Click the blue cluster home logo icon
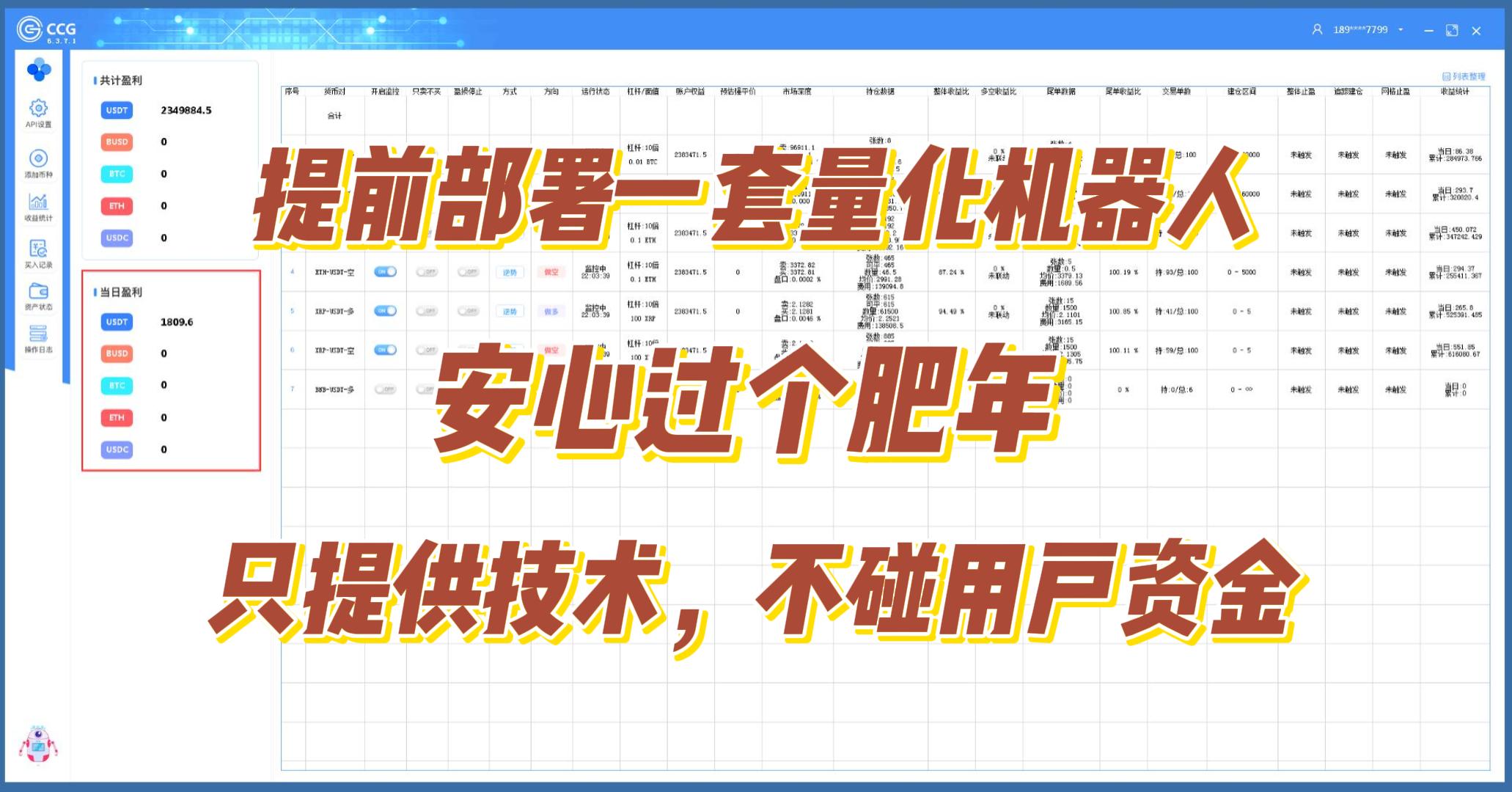1512x792 pixels. (38, 70)
